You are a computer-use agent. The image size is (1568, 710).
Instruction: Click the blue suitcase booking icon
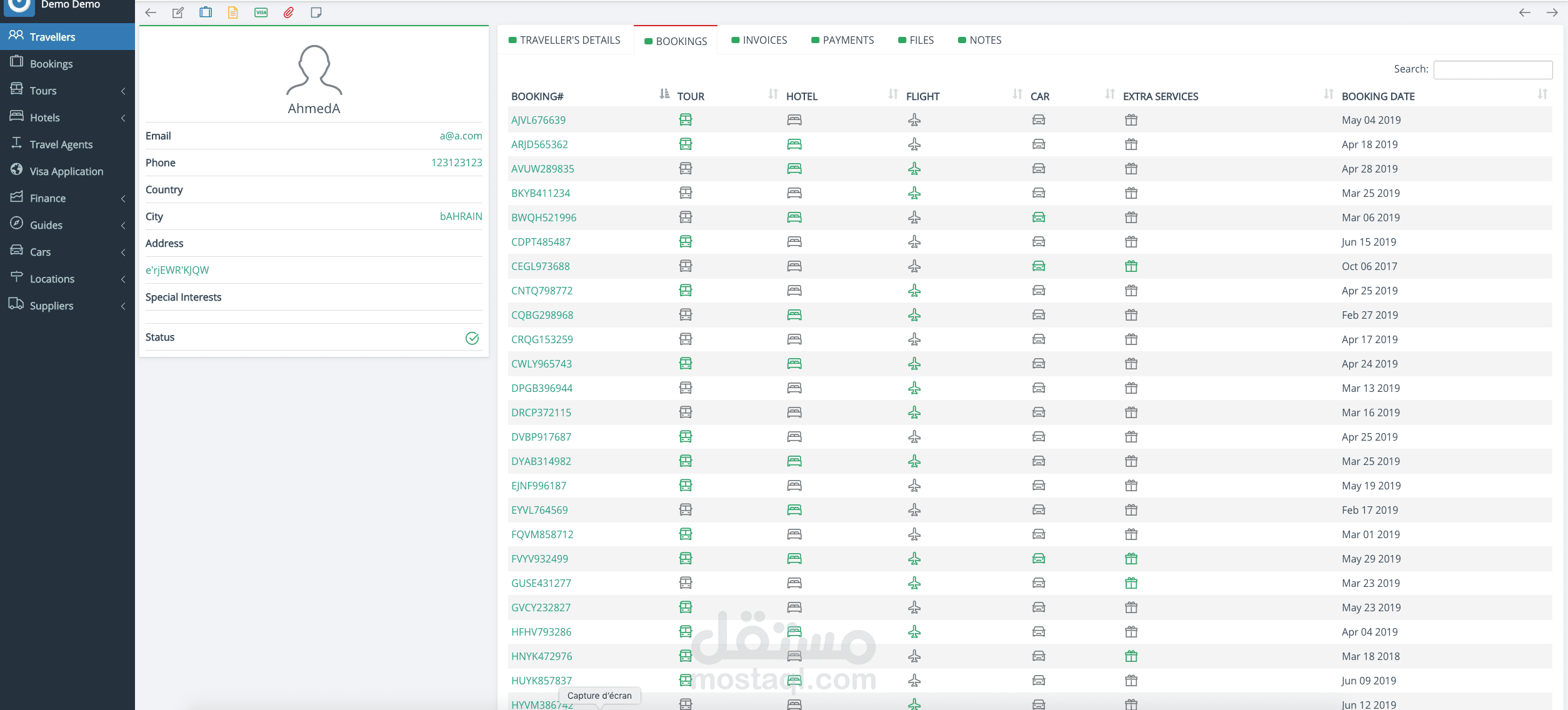206,12
